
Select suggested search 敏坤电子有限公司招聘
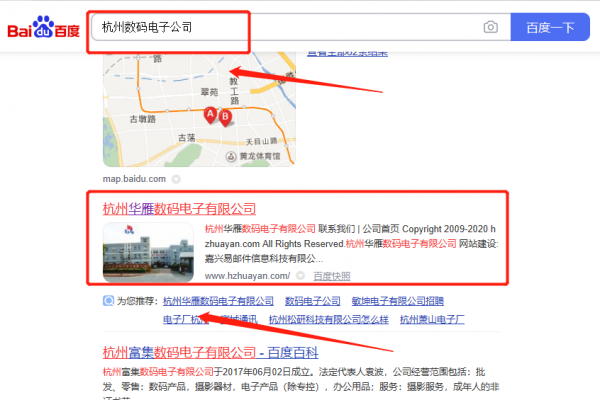point(398,301)
